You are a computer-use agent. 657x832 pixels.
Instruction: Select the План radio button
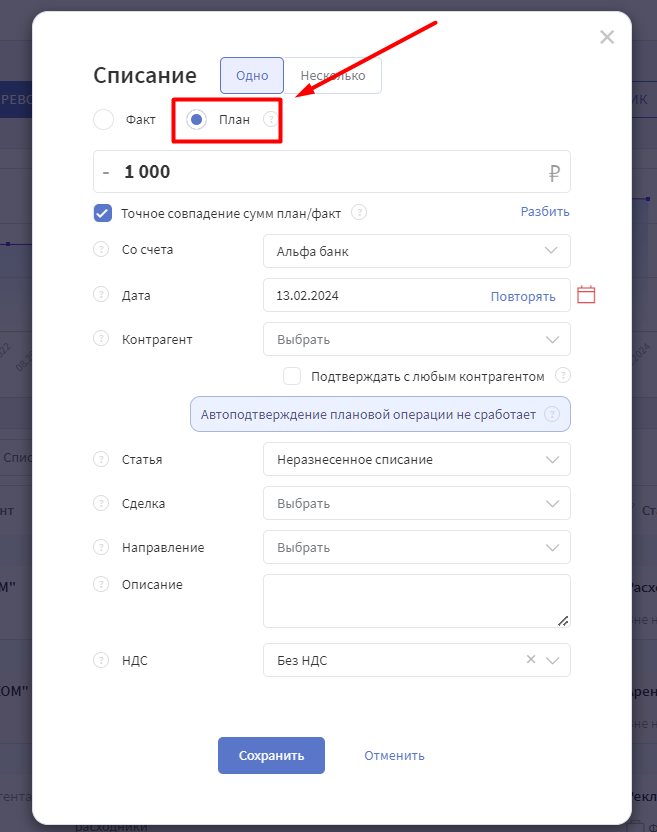point(196,119)
